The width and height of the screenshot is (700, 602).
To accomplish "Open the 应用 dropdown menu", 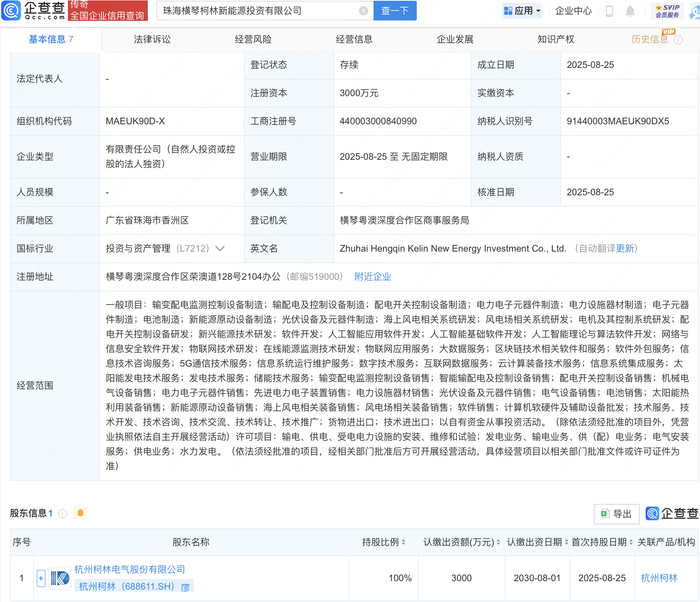I will coord(522,11).
